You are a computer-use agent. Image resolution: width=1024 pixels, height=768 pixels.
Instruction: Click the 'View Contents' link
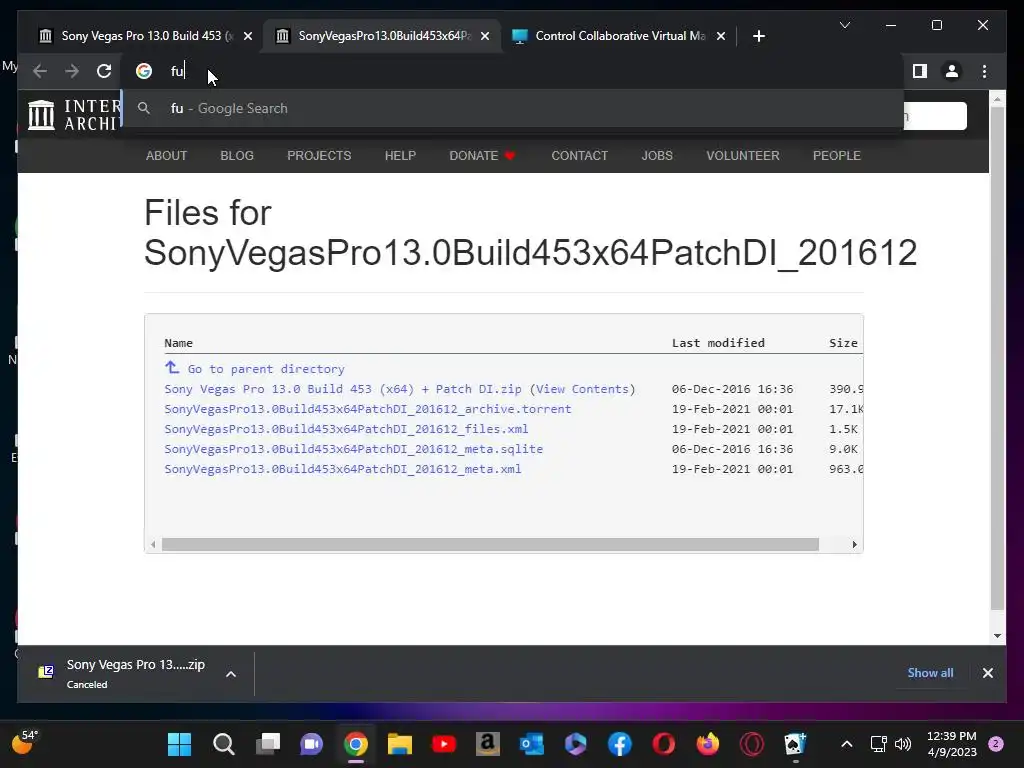tap(582, 389)
